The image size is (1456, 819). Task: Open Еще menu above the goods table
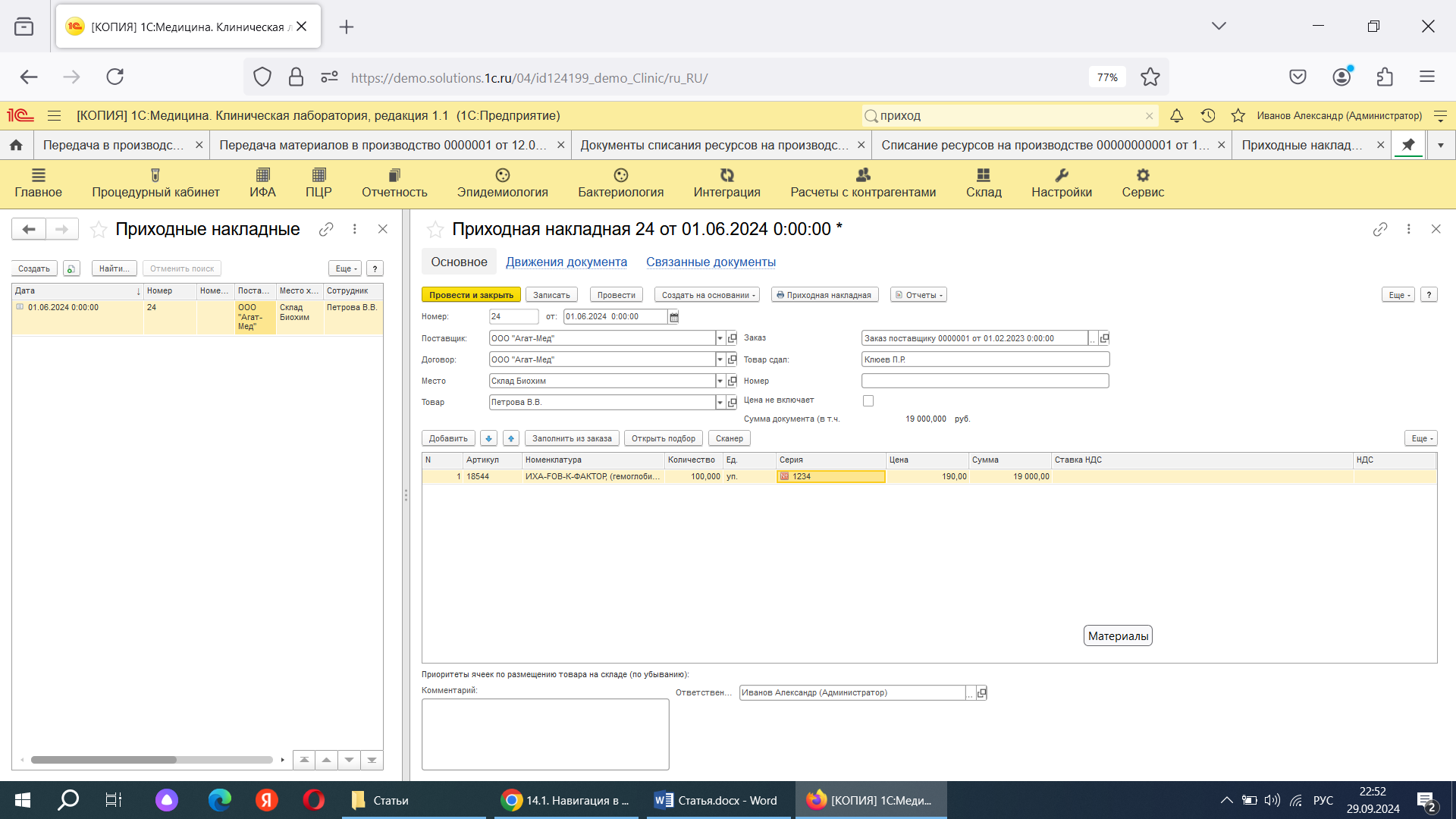(1420, 438)
